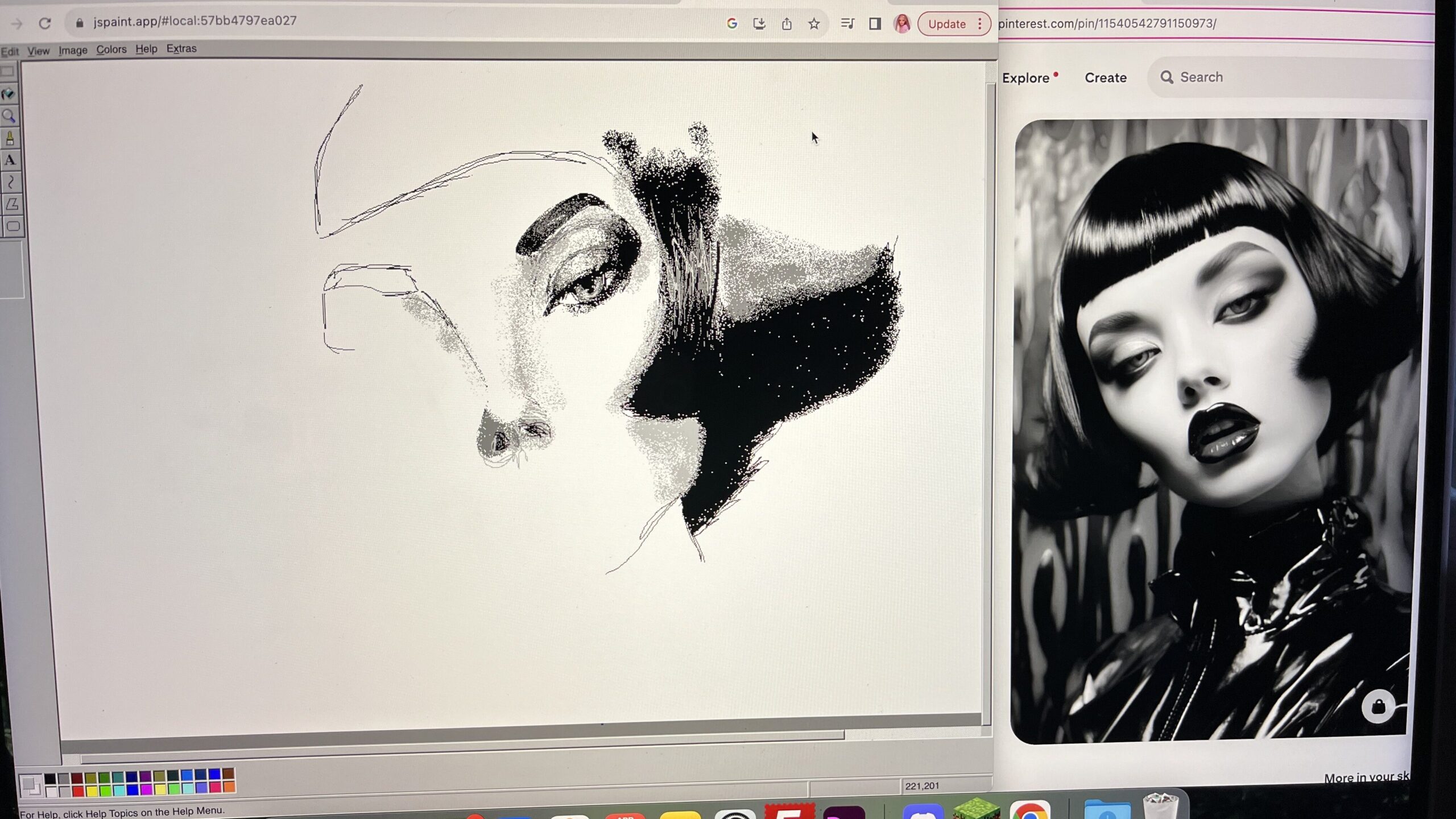Viewport: 1456px width, 819px height.
Task: Toggle the Chrome side panel
Action: tap(875, 24)
